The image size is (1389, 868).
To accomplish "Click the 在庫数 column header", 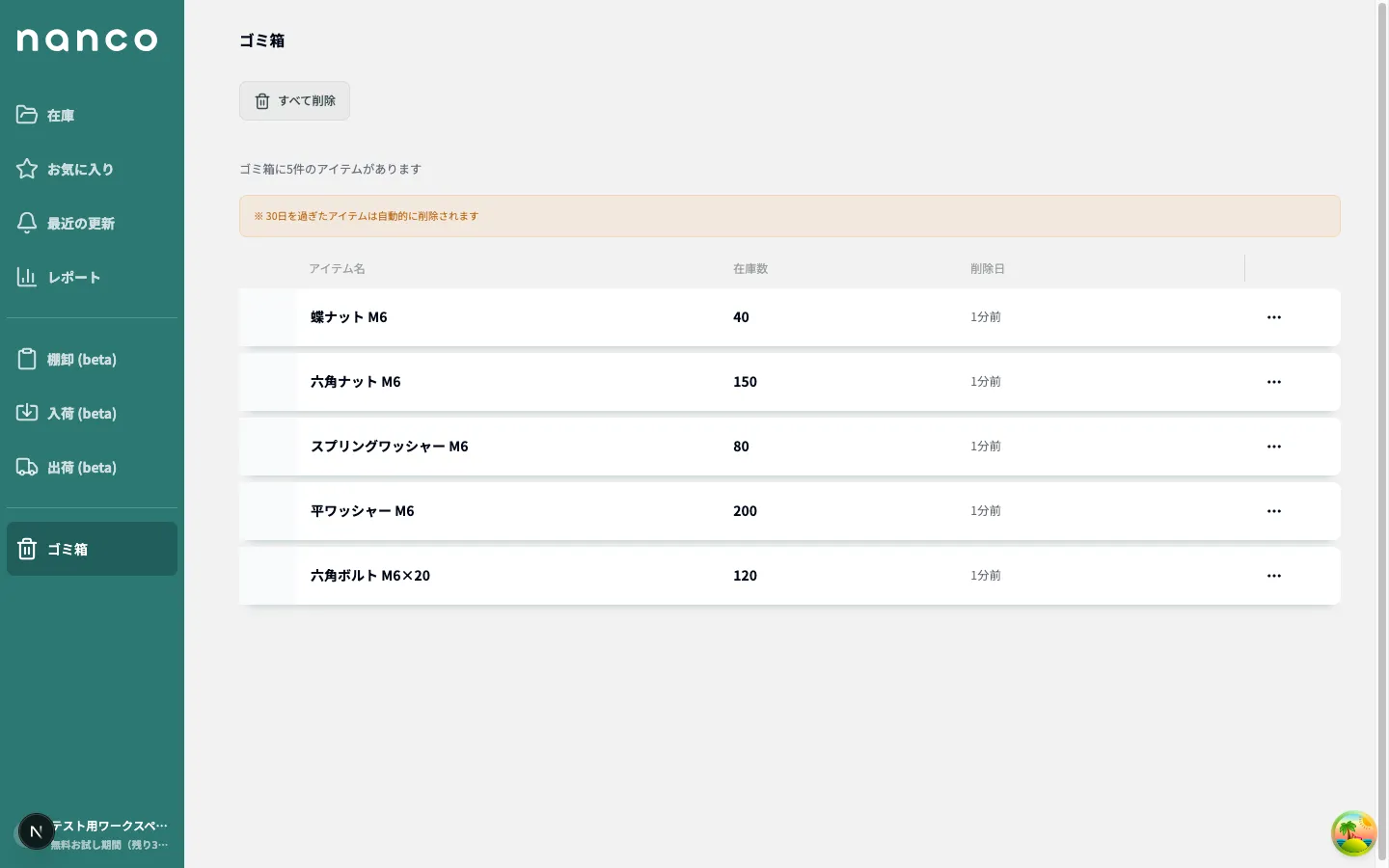I will [x=750, y=268].
